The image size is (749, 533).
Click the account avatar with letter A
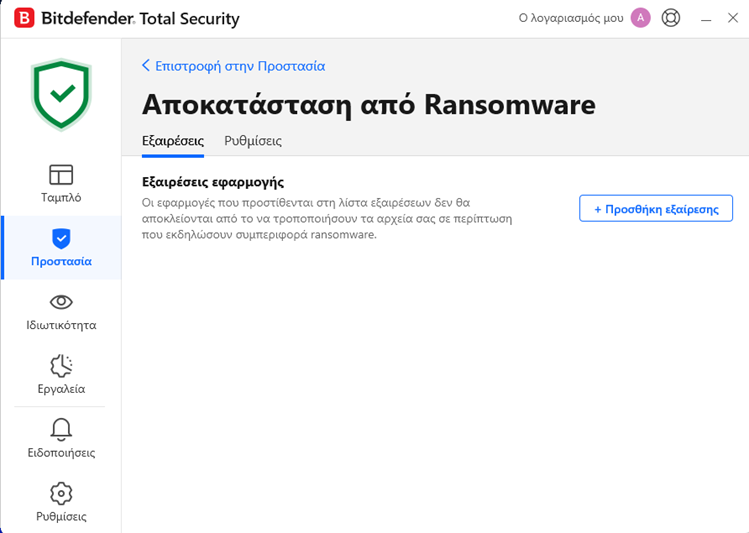pyautogui.click(x=641, y=18)
